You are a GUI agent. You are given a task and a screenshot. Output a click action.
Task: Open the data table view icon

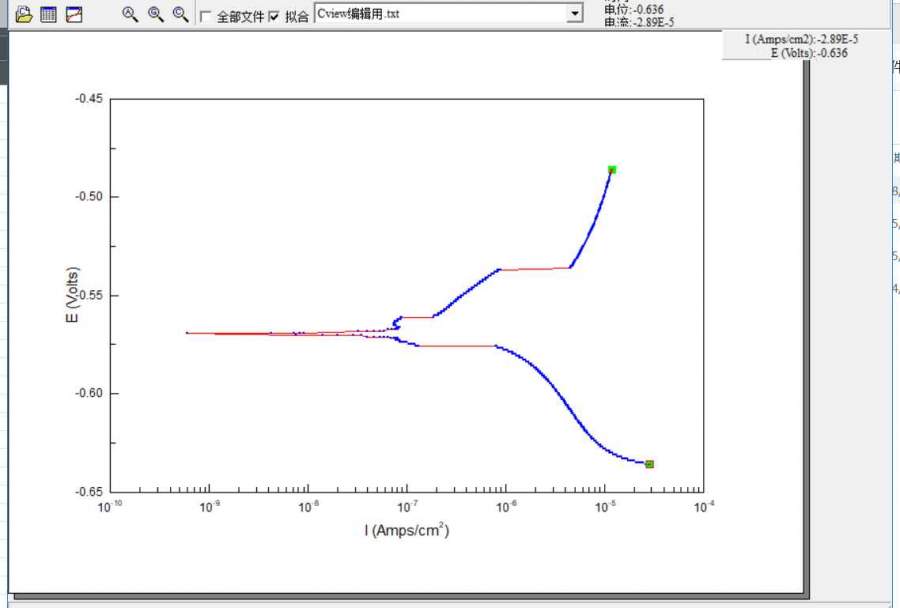coord(48,14)
